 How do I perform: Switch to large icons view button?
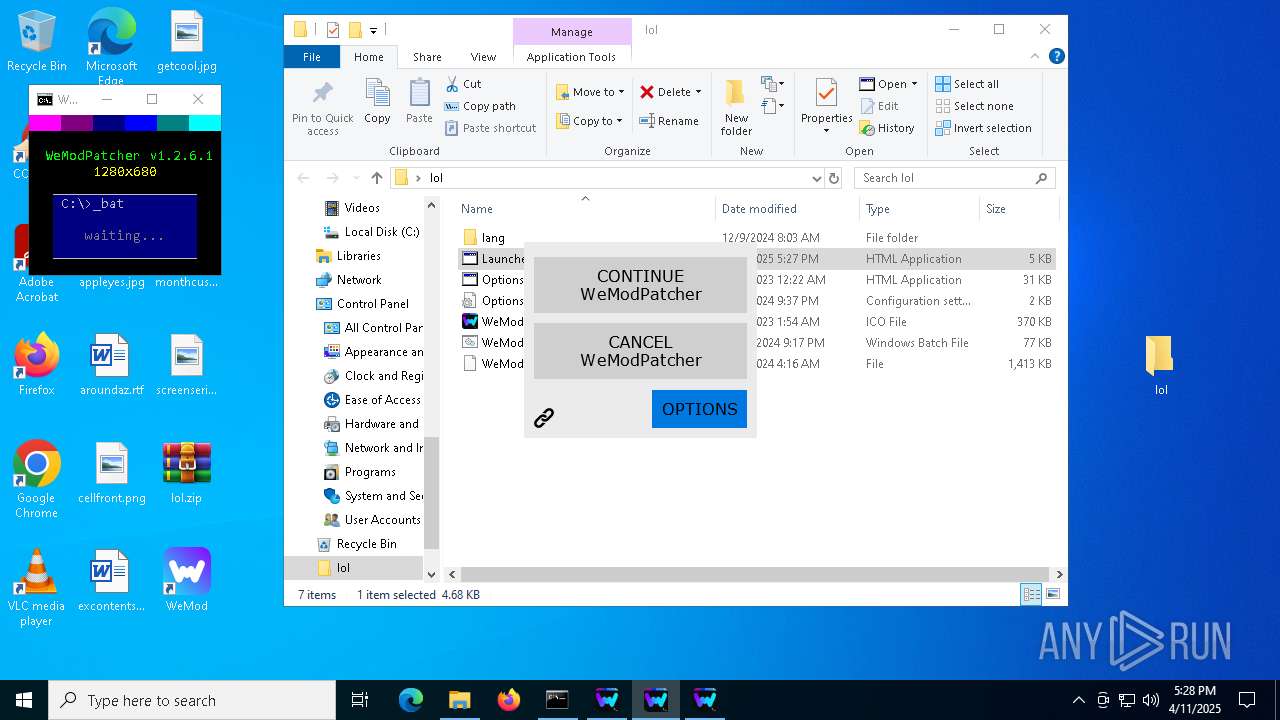tap(1052, 594)
